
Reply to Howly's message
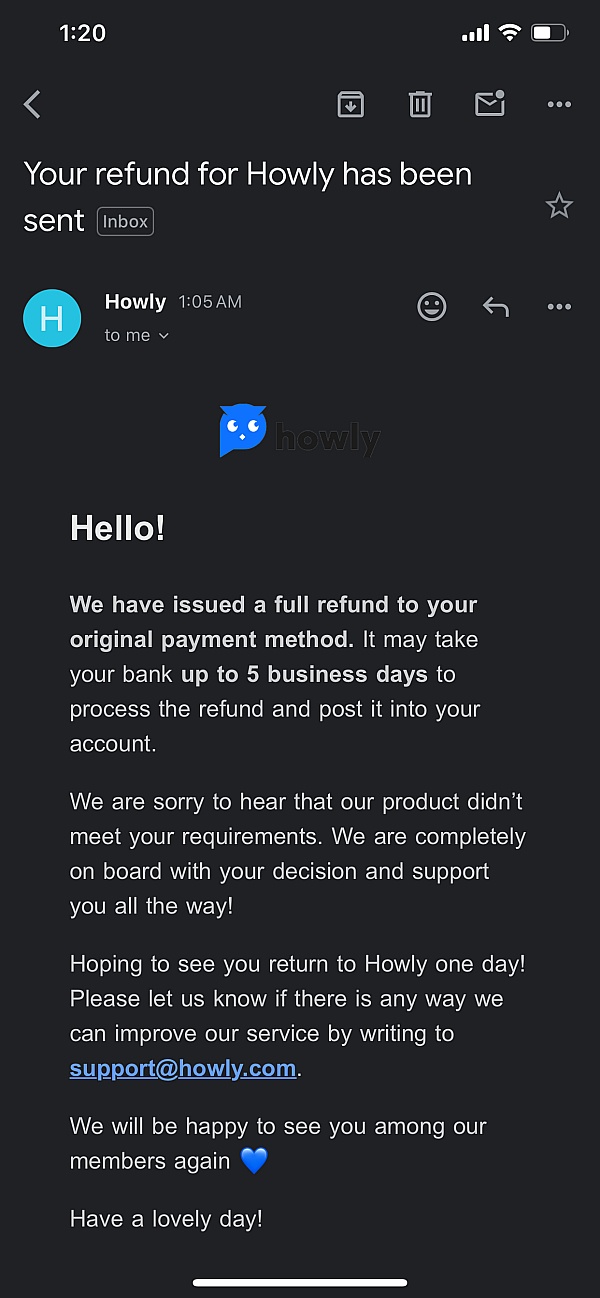click(496, 307)
